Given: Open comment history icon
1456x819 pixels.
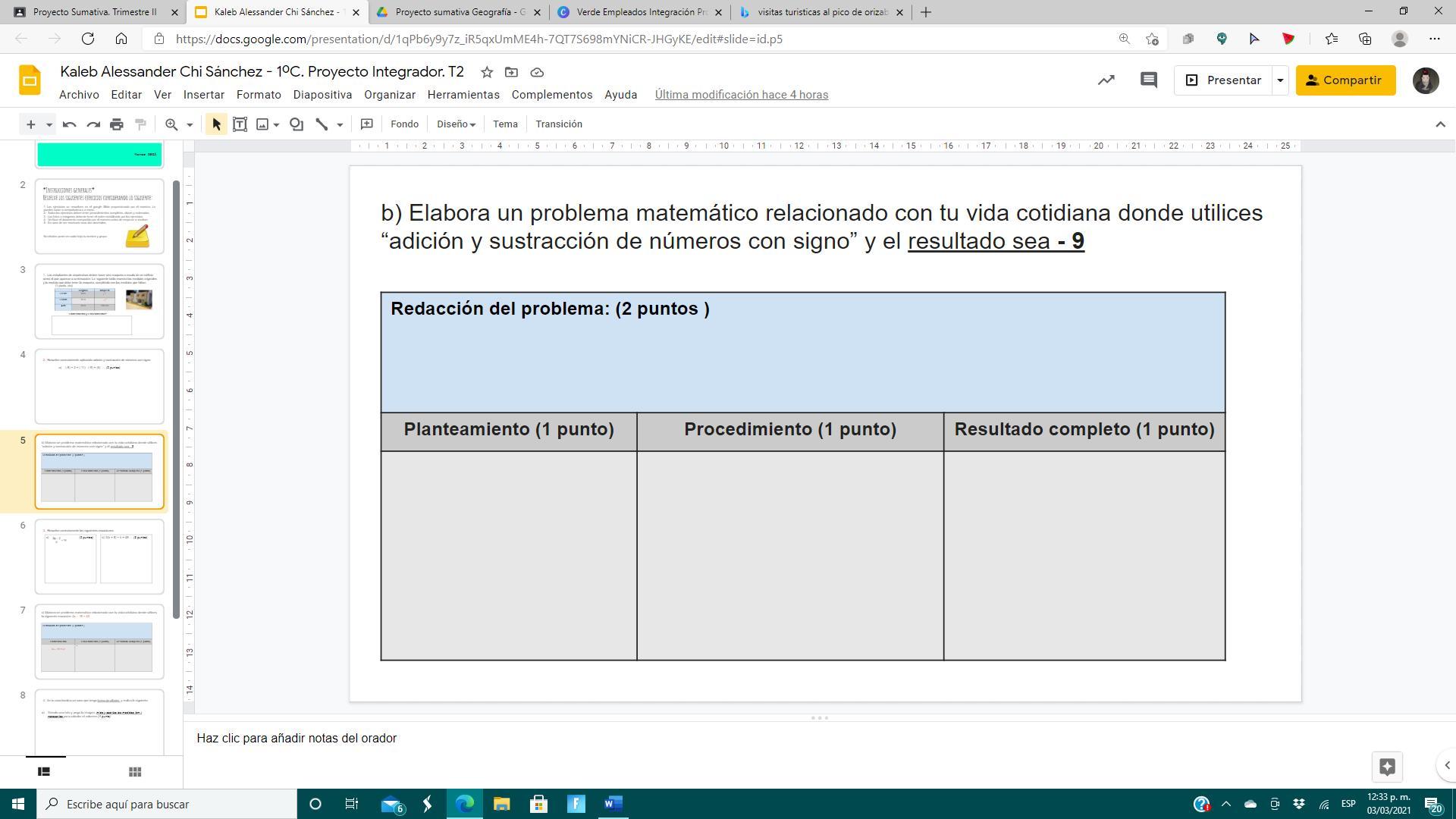Looking at the screenshot, I should tap(1148, 80).
